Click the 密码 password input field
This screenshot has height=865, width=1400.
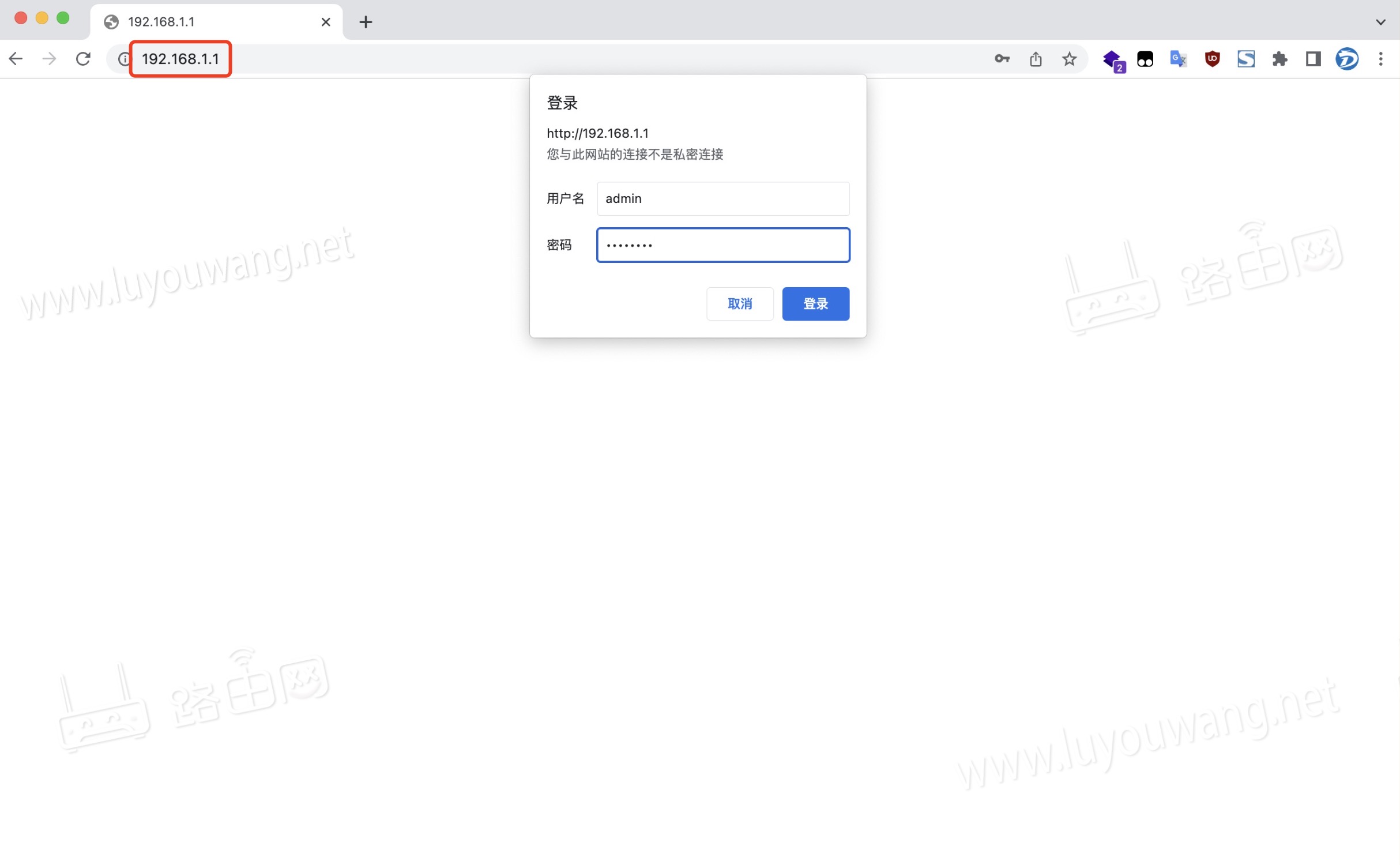coord(722,245)
